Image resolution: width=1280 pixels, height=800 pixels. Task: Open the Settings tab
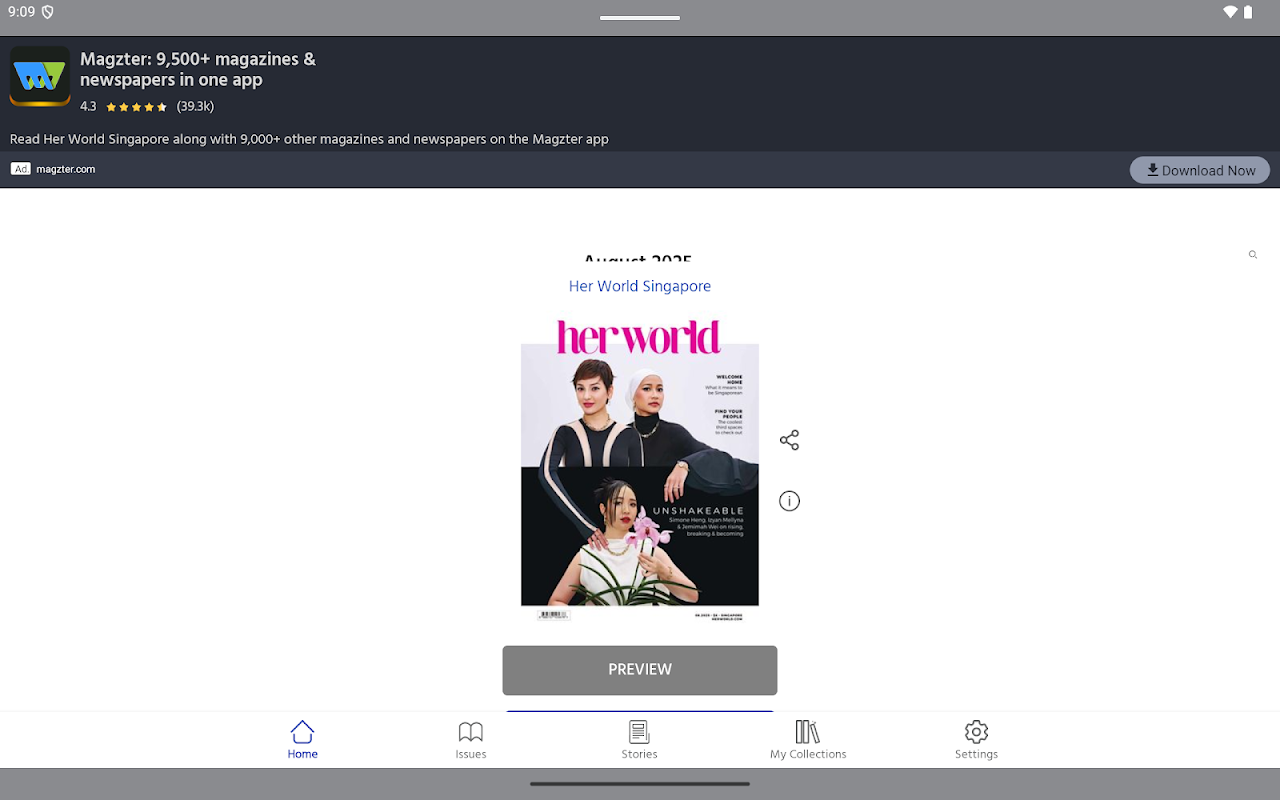tap(976, 740)
